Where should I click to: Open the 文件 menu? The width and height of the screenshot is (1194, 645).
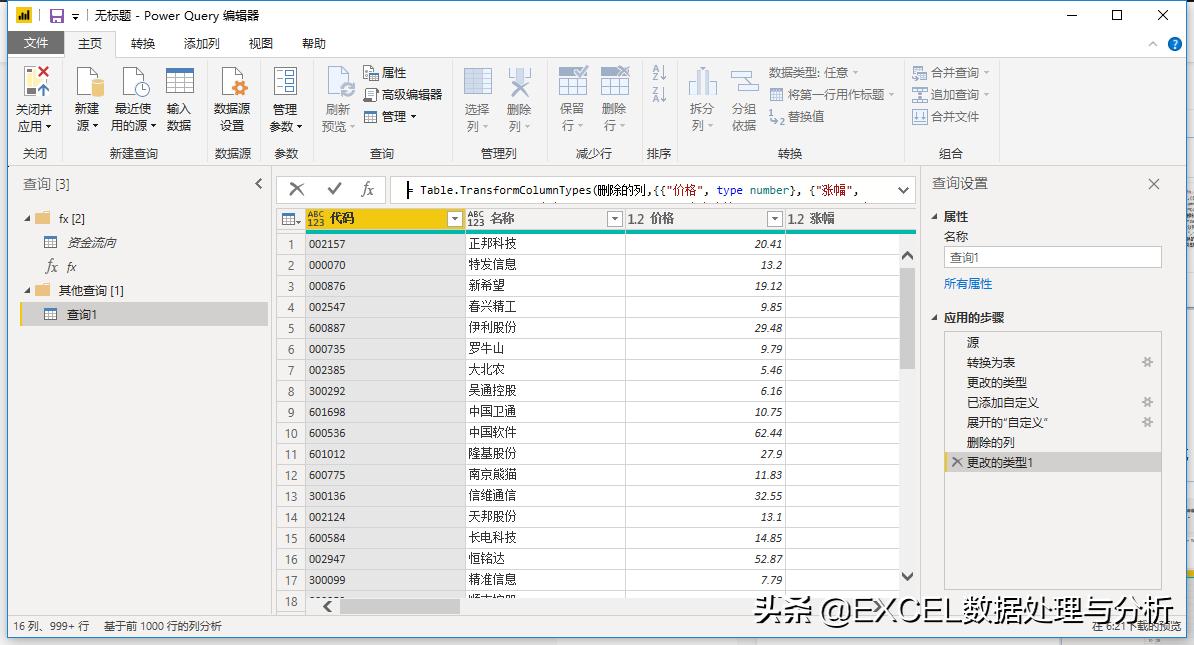(x=36, y=43)
